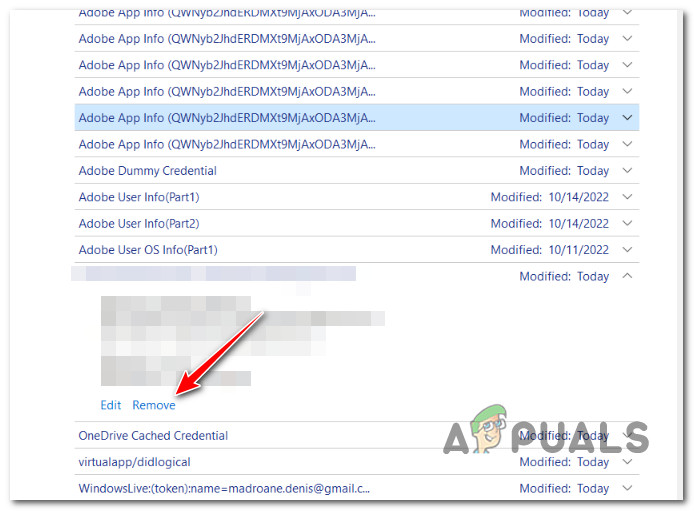
Task: Expand the WindowsLive token entry chevron
Action: (627, 488)
